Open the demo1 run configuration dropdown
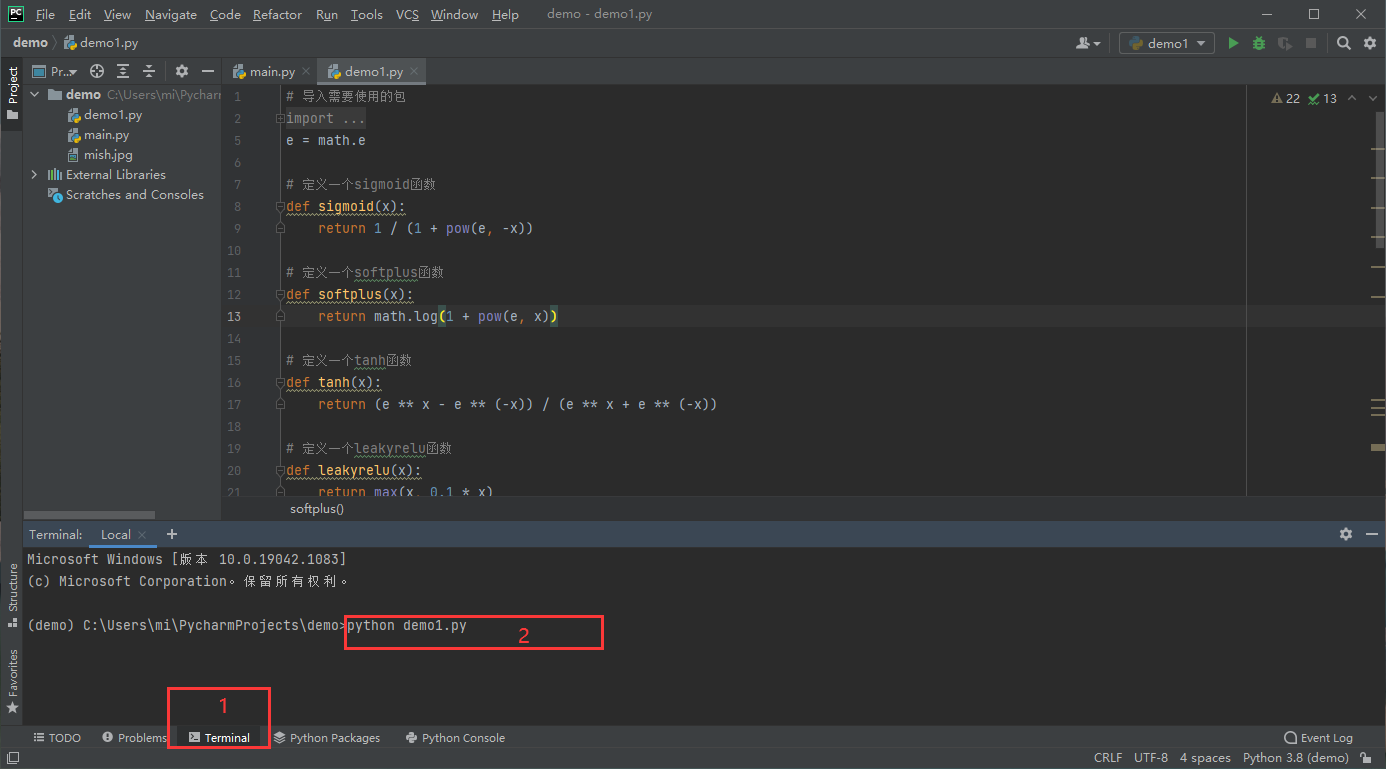This screenshot has height=769, width=1386. pos(1166,43)
